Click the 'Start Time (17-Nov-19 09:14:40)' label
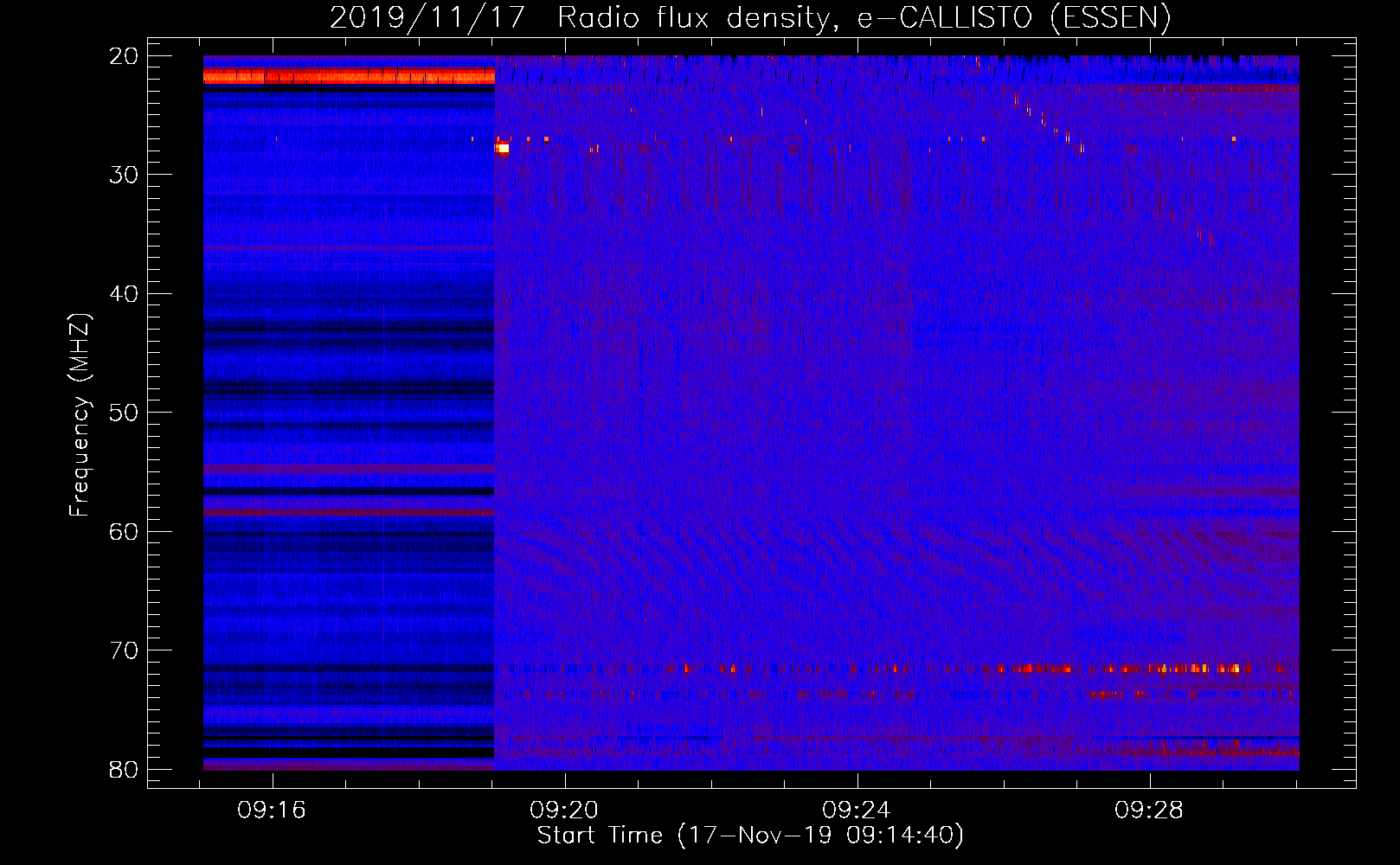 750,836
